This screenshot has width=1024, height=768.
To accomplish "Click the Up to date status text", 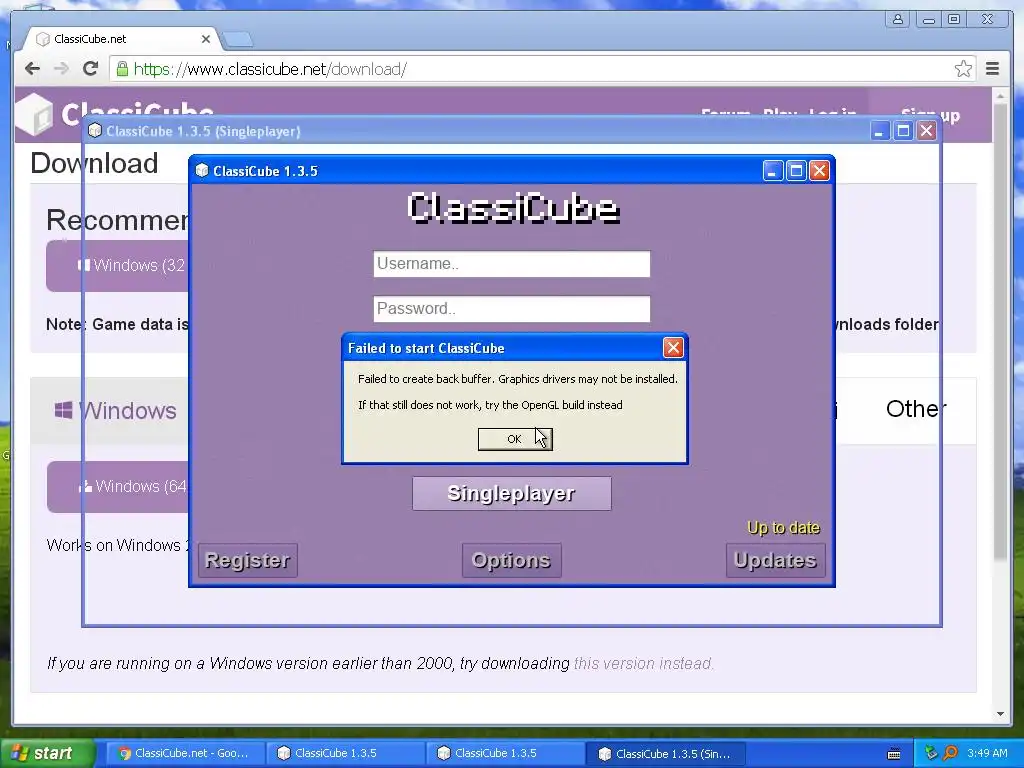I will click(x=783, y=528).
